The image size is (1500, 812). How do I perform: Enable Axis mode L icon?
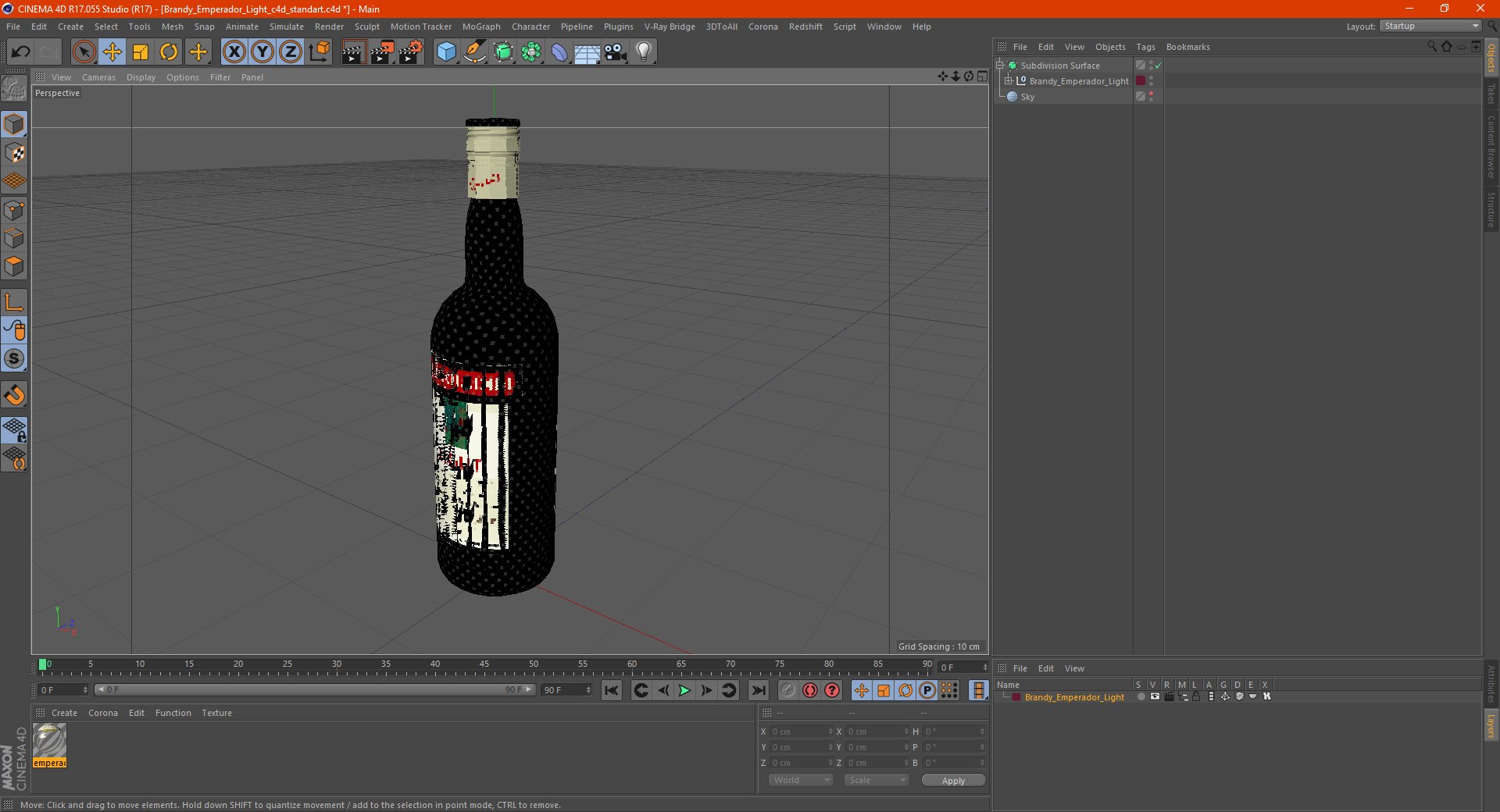point(14,302)
